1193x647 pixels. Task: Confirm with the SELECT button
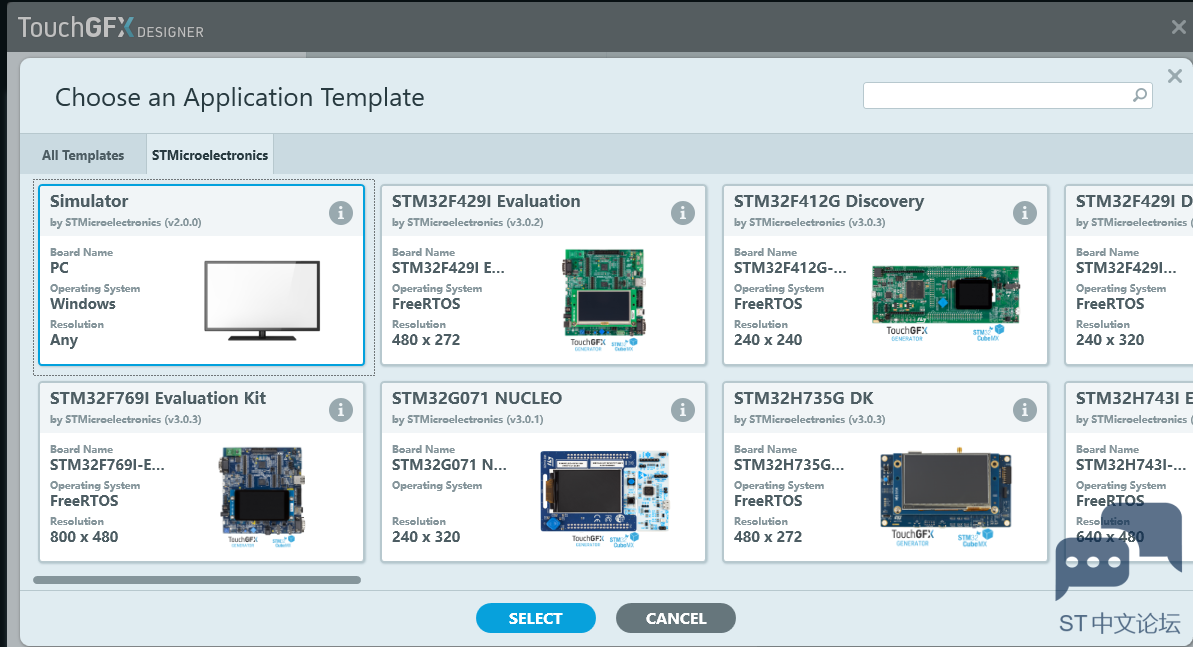pos(536,618)
